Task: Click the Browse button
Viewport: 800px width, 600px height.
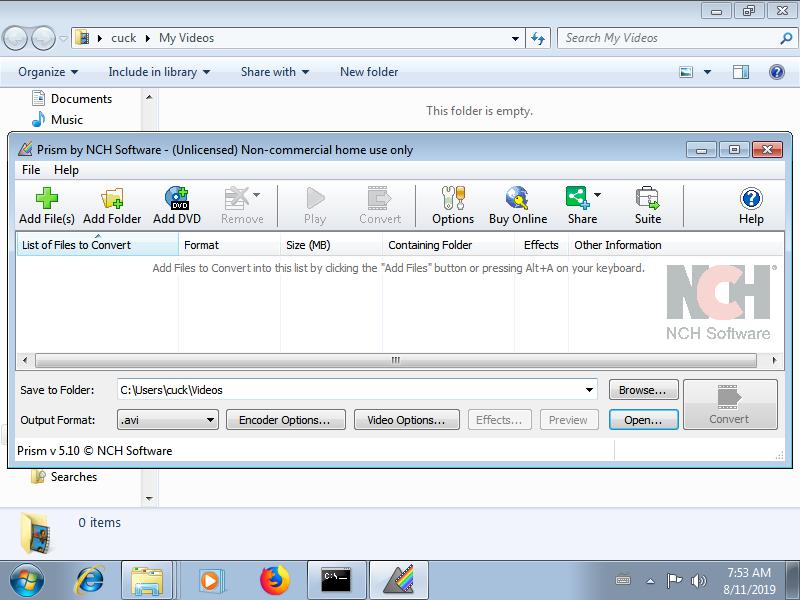Action: point(642,390)
